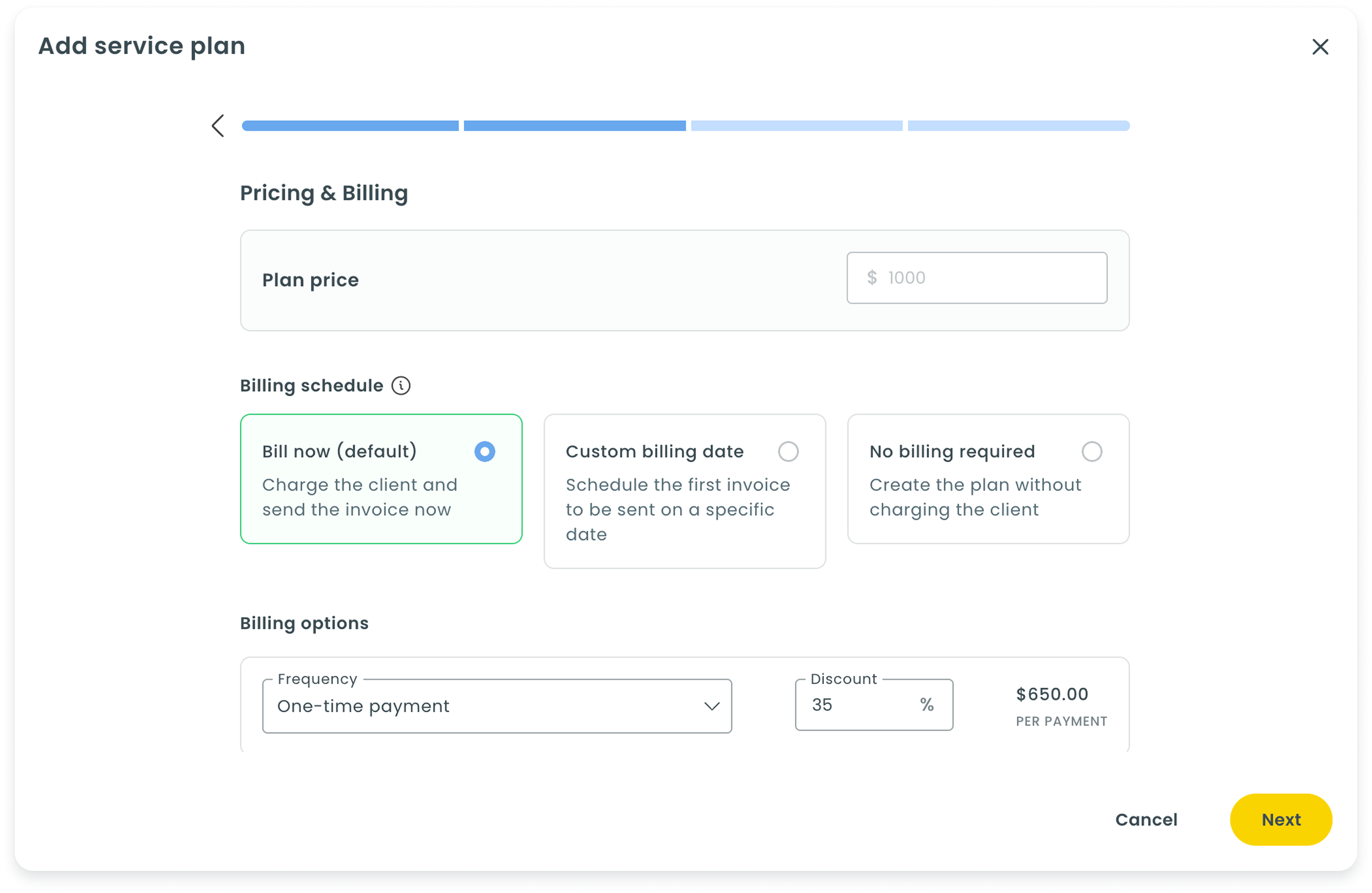Click the first progress step segment

click(350, 125)
